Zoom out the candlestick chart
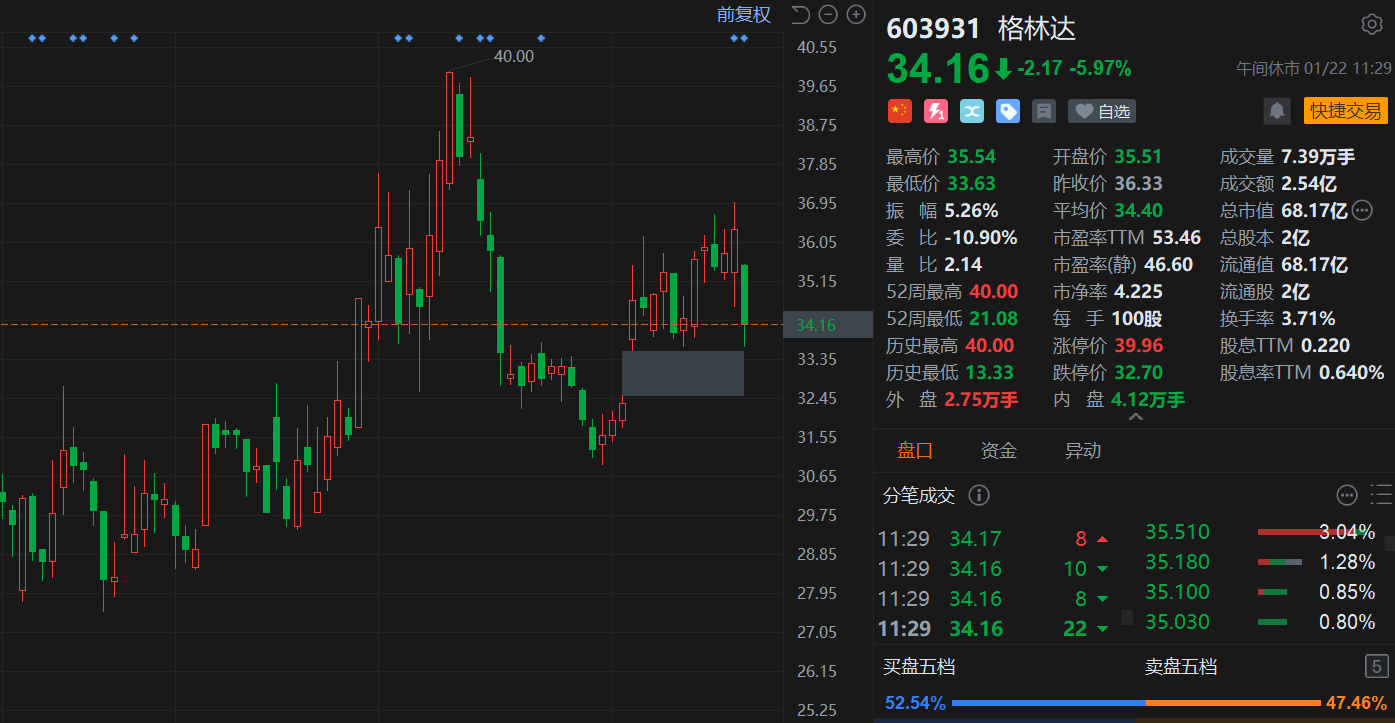 tap(827, 14)
